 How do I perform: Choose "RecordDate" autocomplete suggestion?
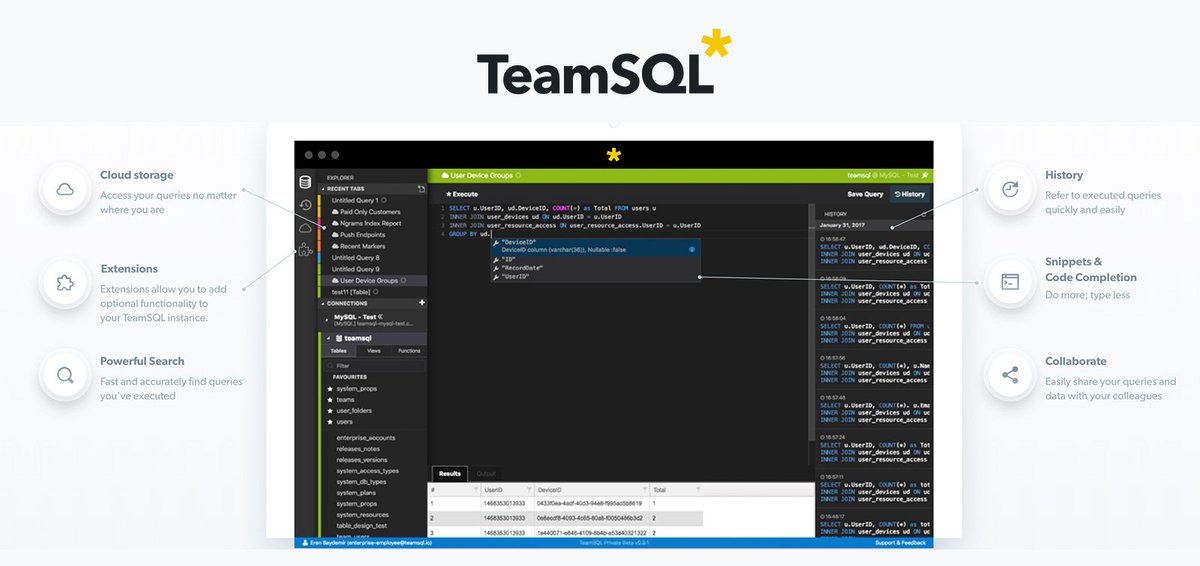[x=595, y=267]
